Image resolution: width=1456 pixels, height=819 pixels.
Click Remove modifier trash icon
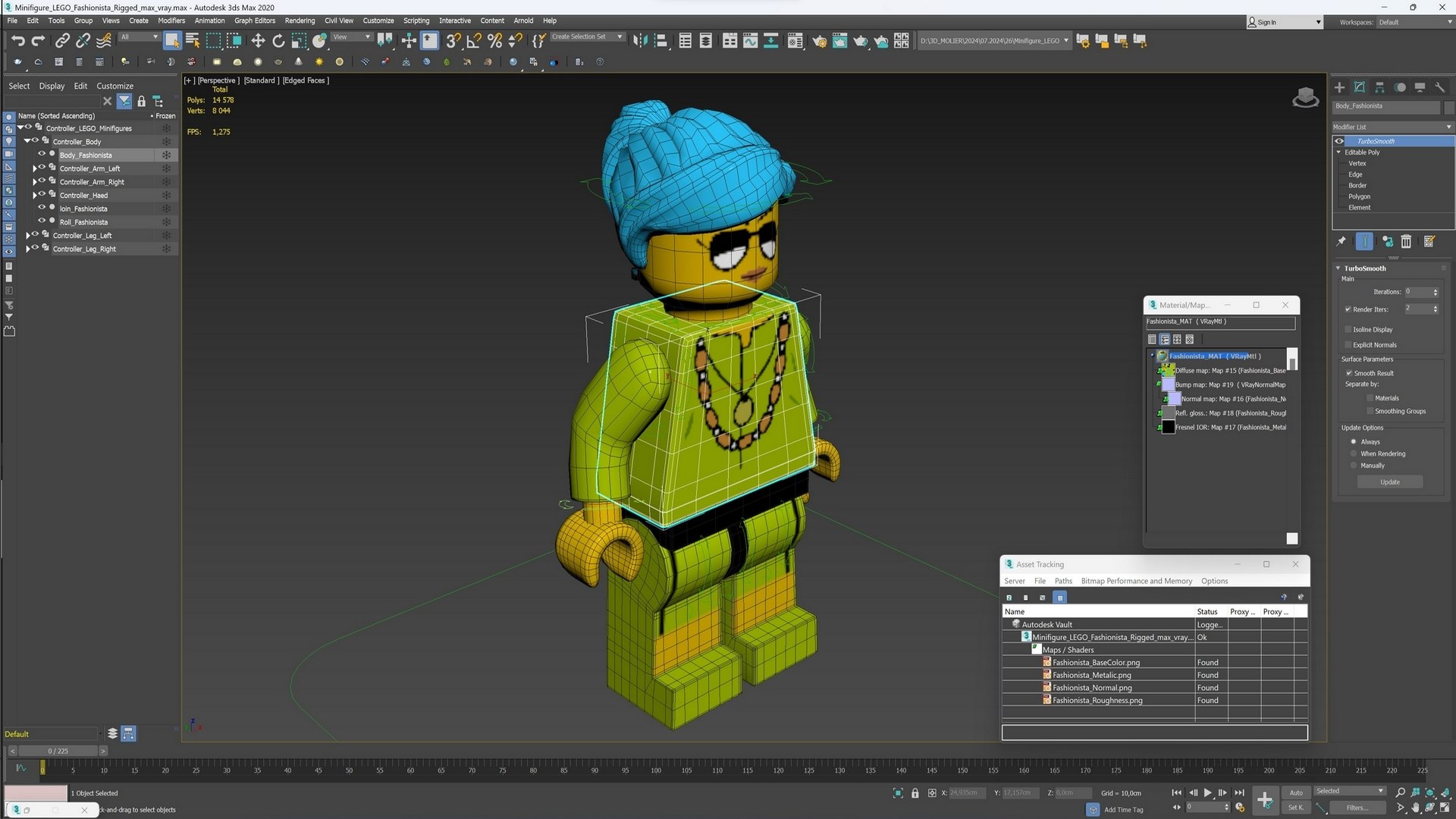pos(1406,241)
